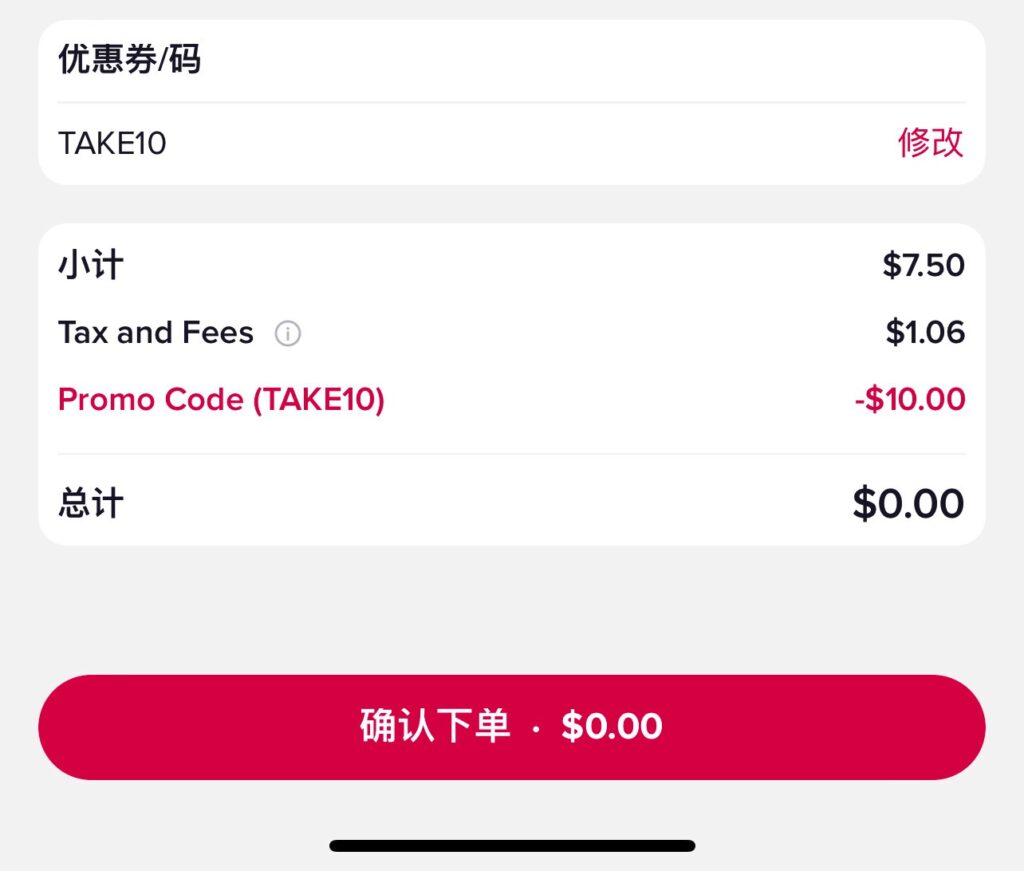
Task: Tap the Tax and Fees label
Action: point(156,332)
